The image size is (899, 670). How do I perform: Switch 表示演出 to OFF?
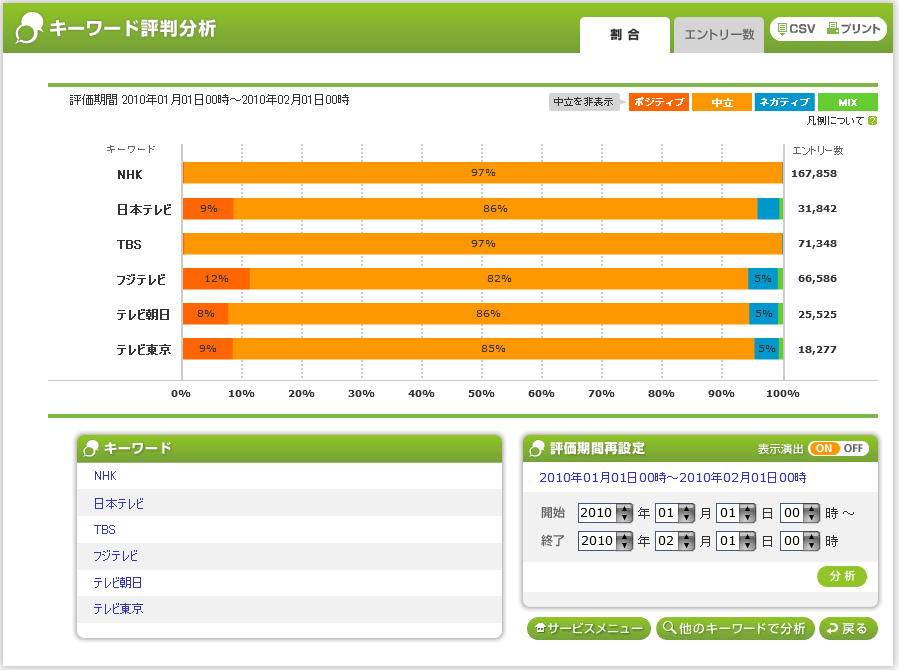tap(853, 448)
